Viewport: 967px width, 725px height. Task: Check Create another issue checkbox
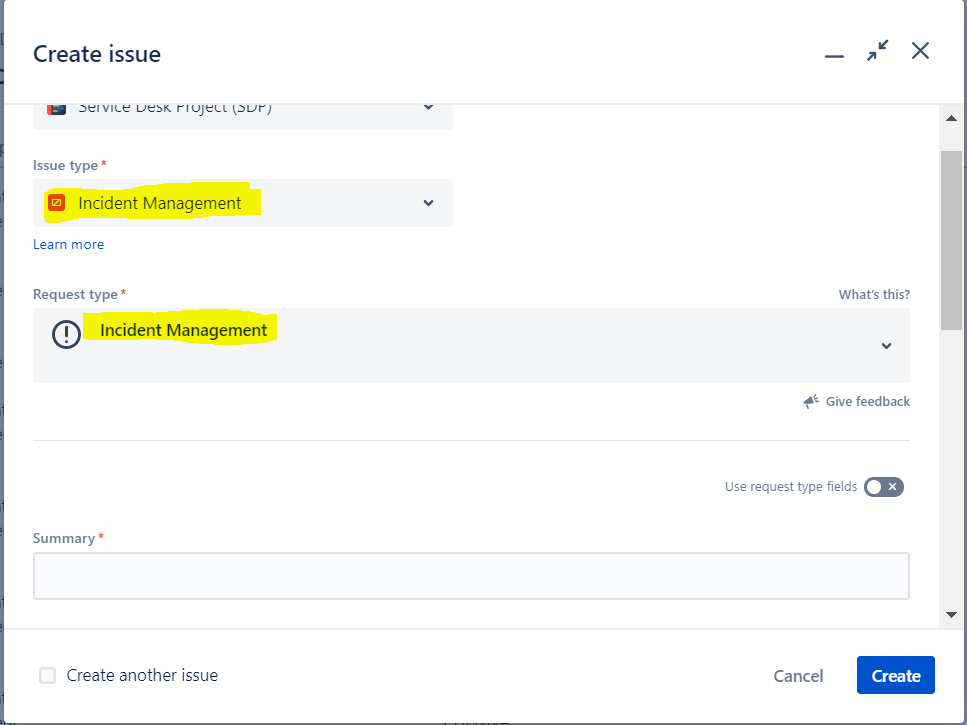[47, 675]
